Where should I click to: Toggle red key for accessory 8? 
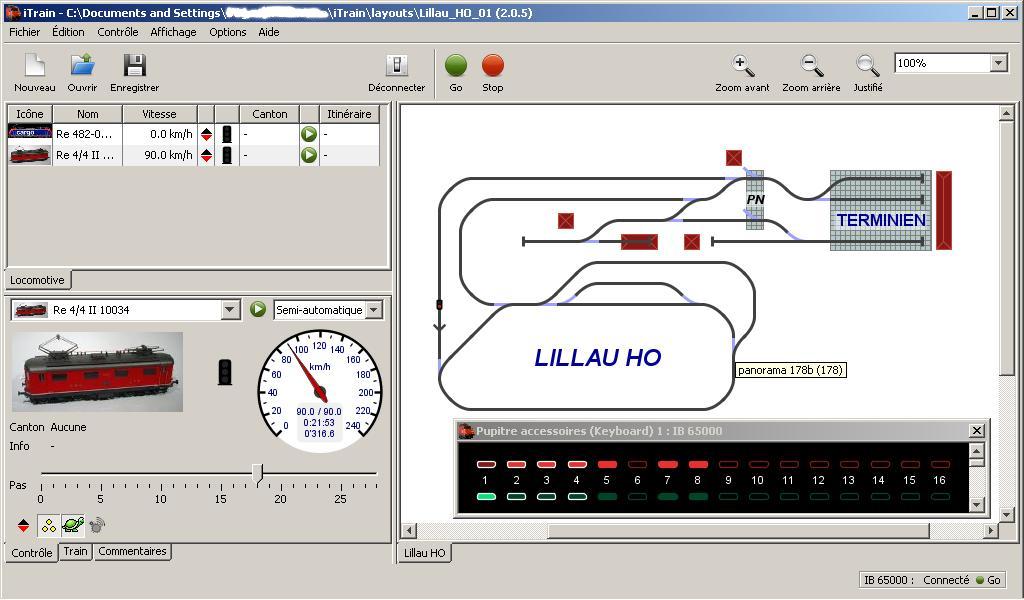(x=698, y=464)
